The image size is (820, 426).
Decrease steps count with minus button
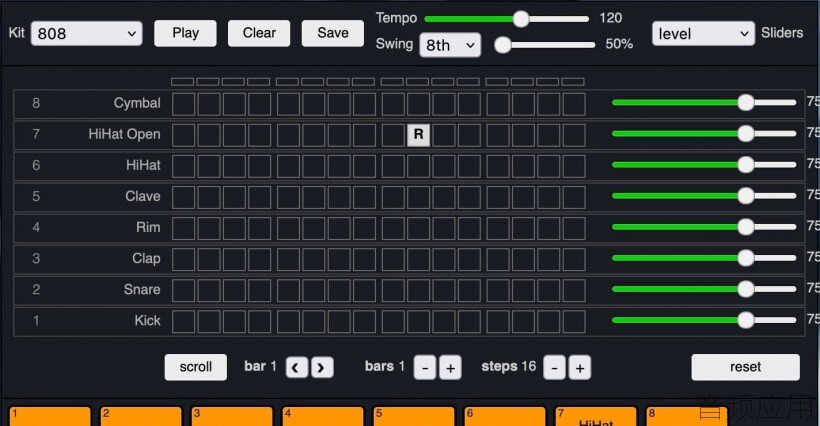[554, 368]
